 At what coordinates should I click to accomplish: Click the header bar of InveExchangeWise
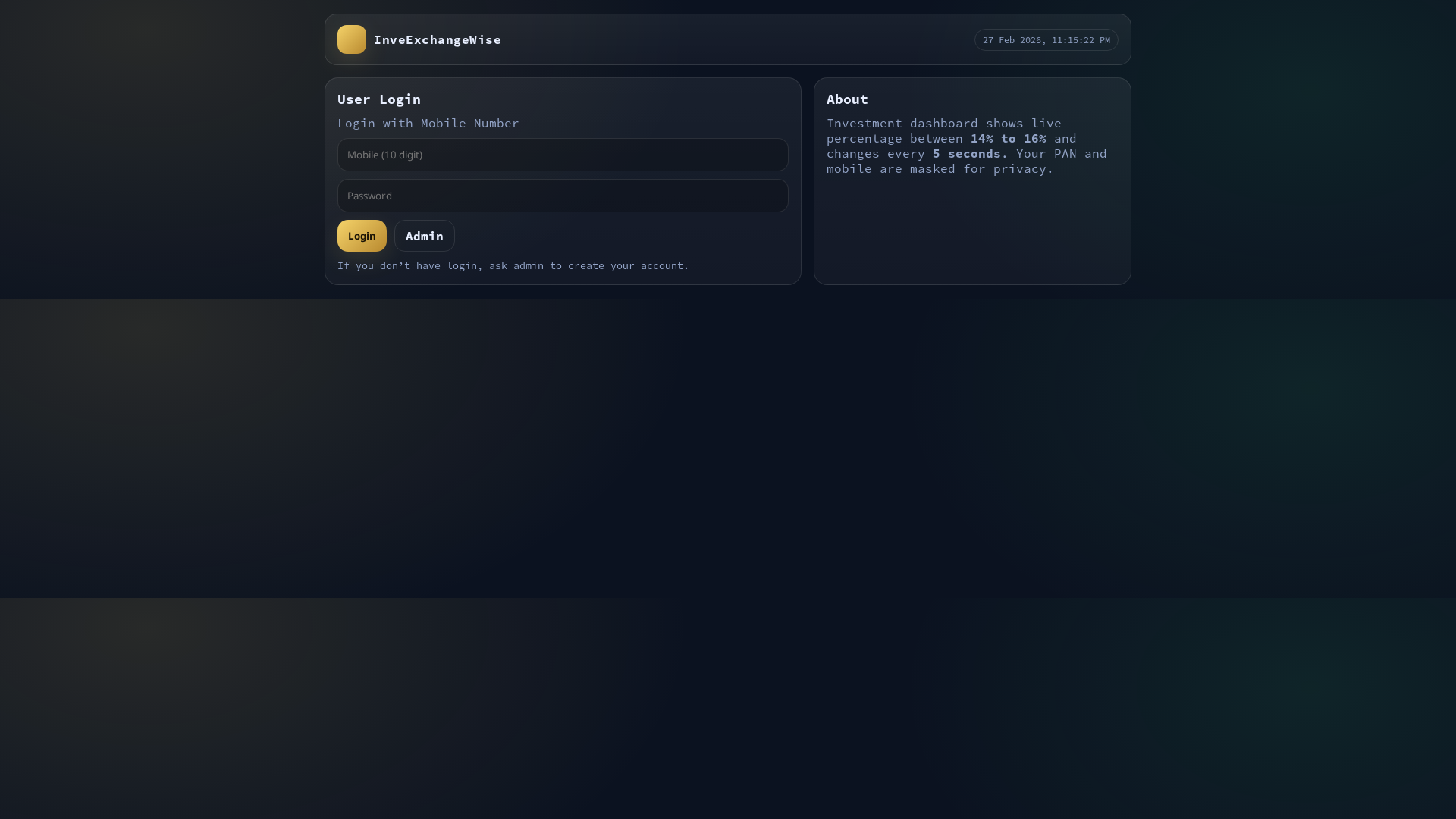click(726, 39)
